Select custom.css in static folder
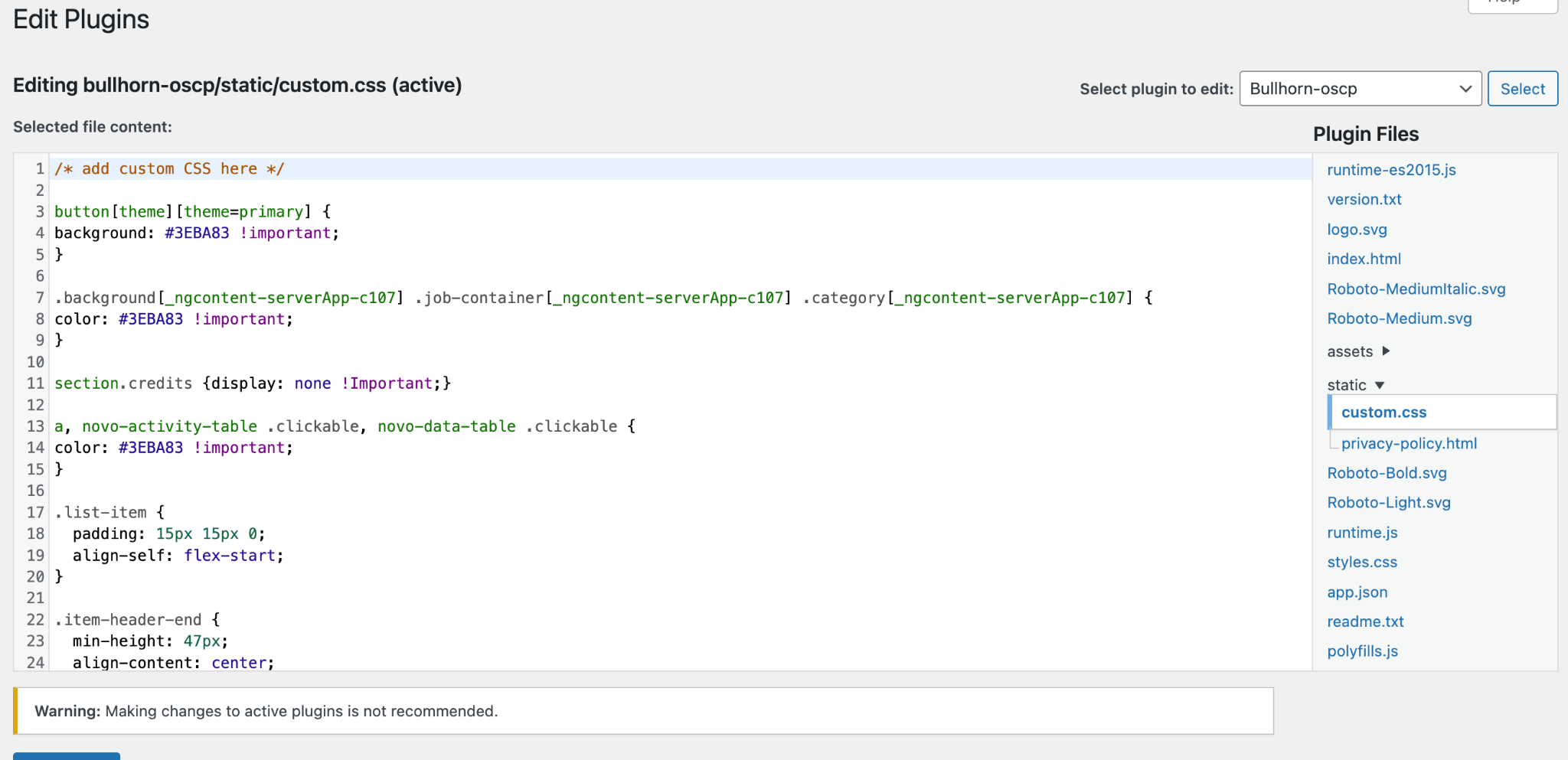1568x760 pixels. click(1383, 413)
